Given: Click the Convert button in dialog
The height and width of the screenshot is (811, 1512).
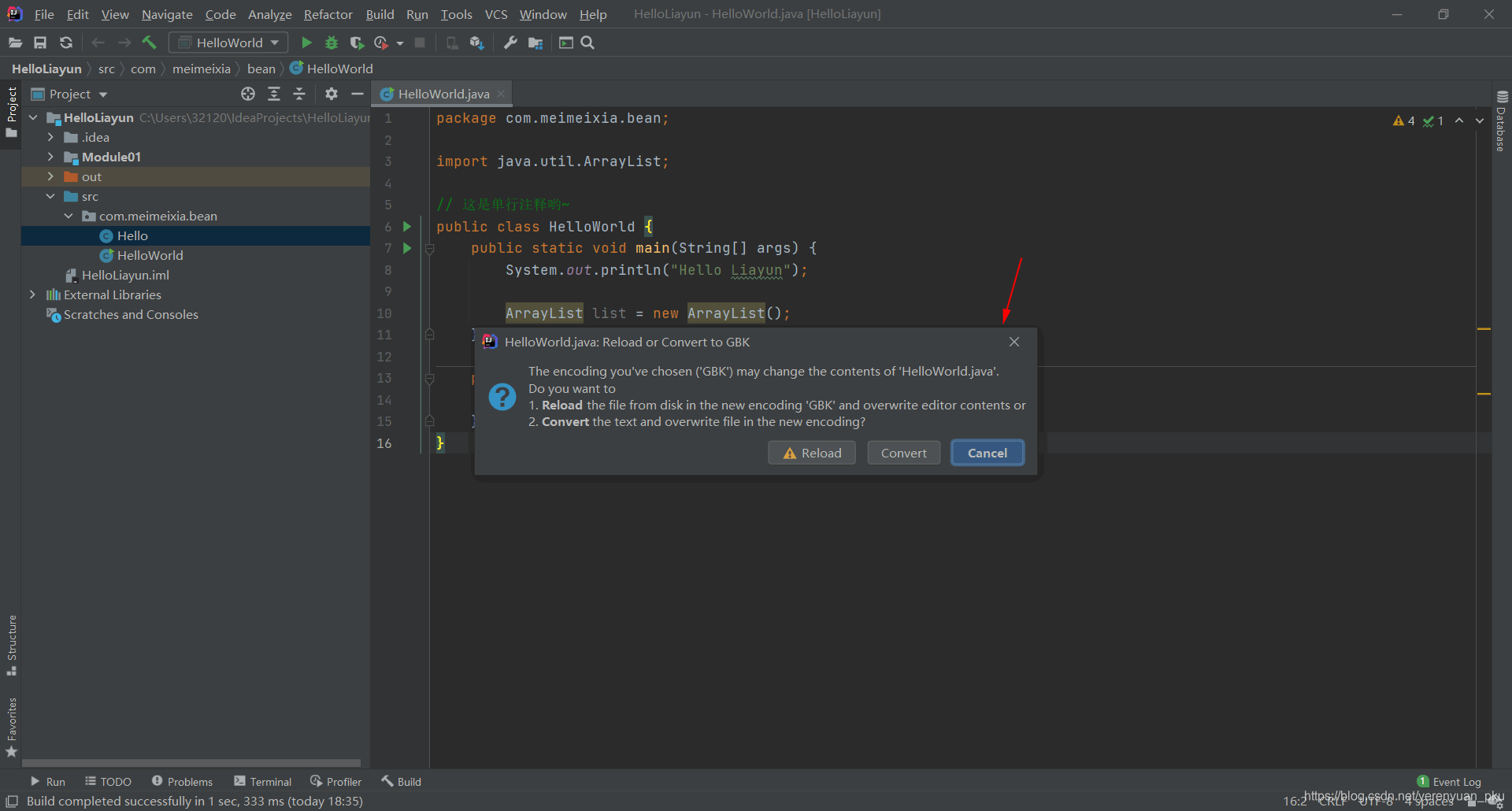Looking at the screenshot, I should pos(903,453).
